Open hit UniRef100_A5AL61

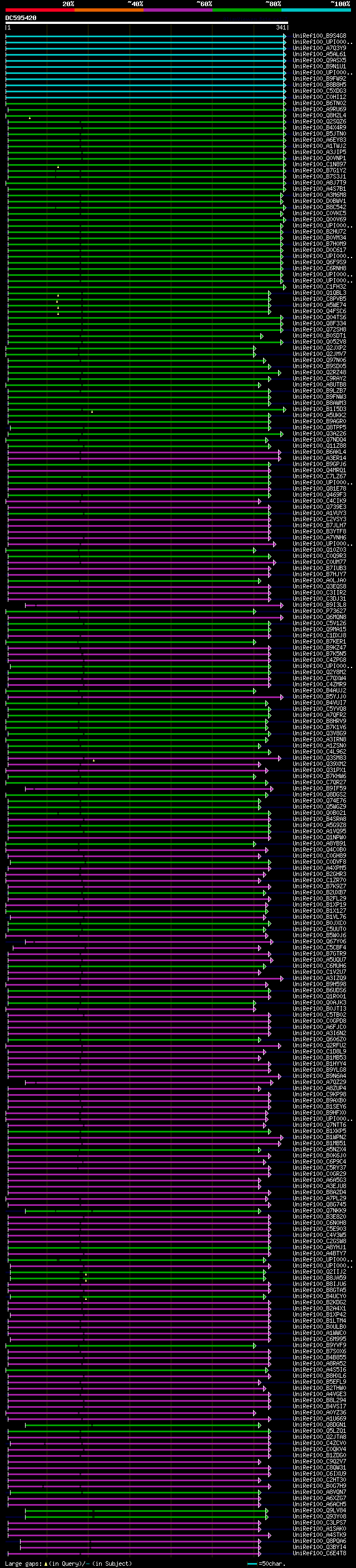tap(319, 54)
